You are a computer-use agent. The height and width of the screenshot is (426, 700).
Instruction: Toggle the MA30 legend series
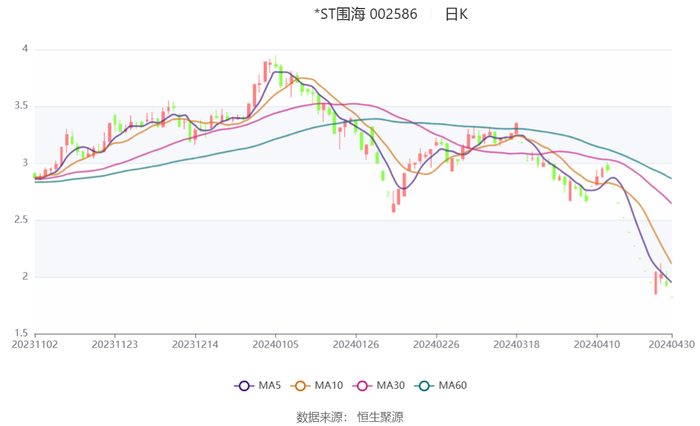pos(379,385)
